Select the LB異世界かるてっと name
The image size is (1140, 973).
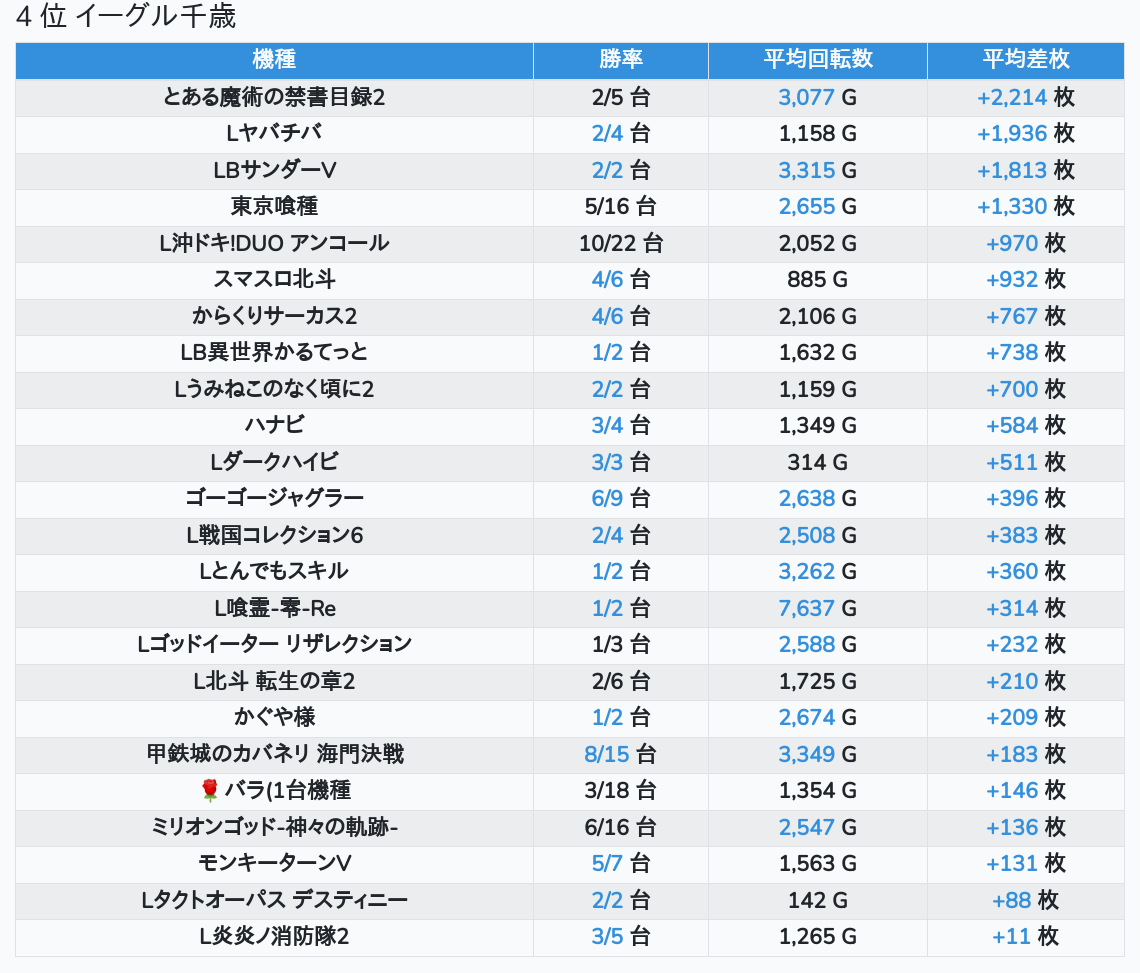pyautogui.click(x=274, y=353)
